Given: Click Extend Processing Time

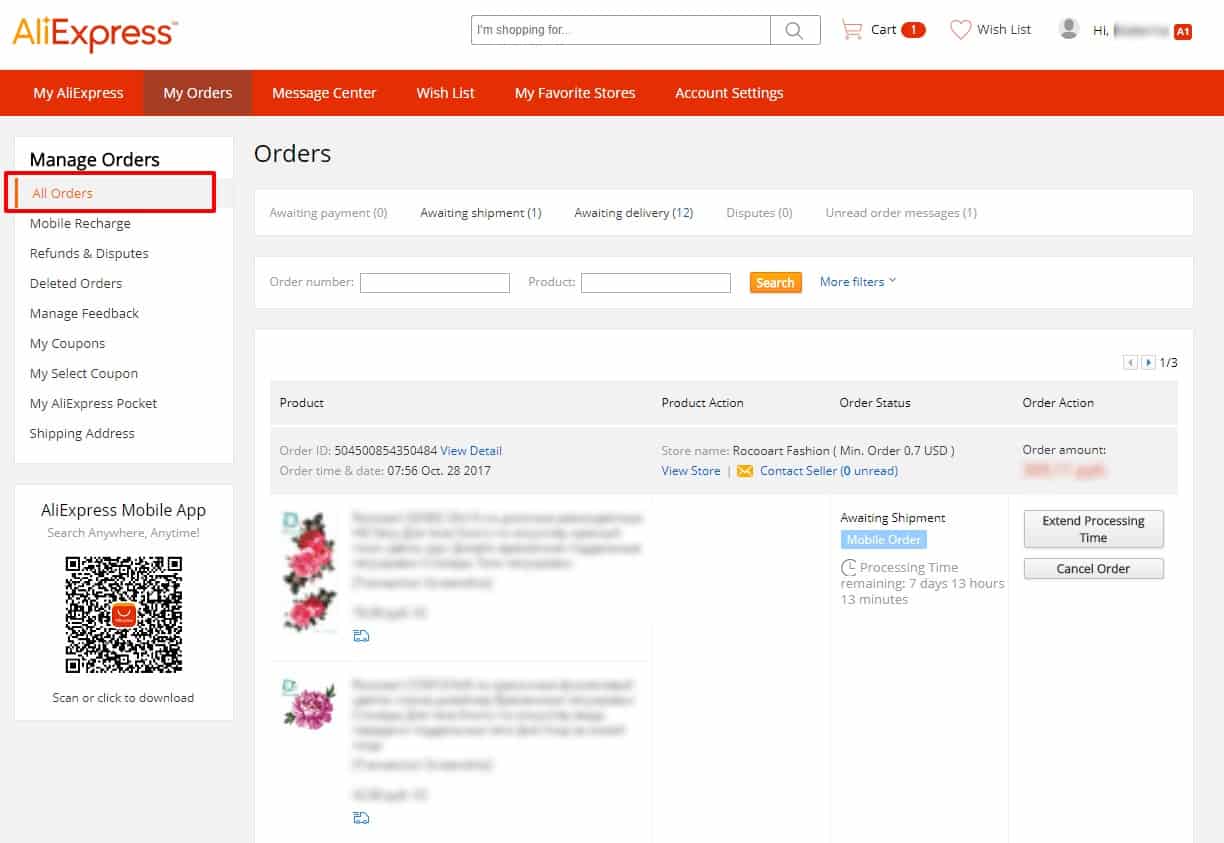Looking at the screenshot, I should (x=1093, y=529).
